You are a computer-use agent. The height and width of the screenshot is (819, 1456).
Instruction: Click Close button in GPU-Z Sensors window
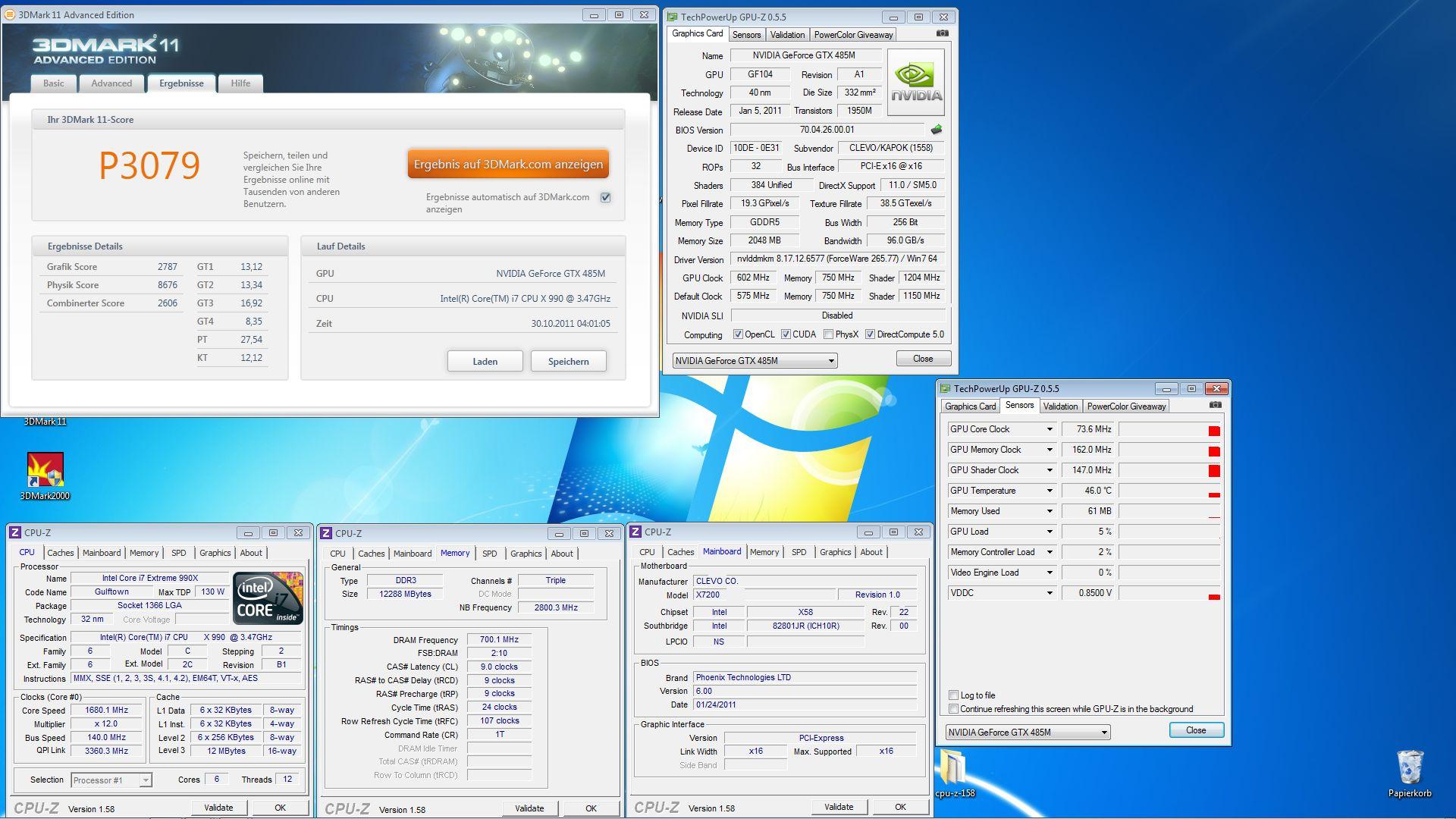[1196, 730]
